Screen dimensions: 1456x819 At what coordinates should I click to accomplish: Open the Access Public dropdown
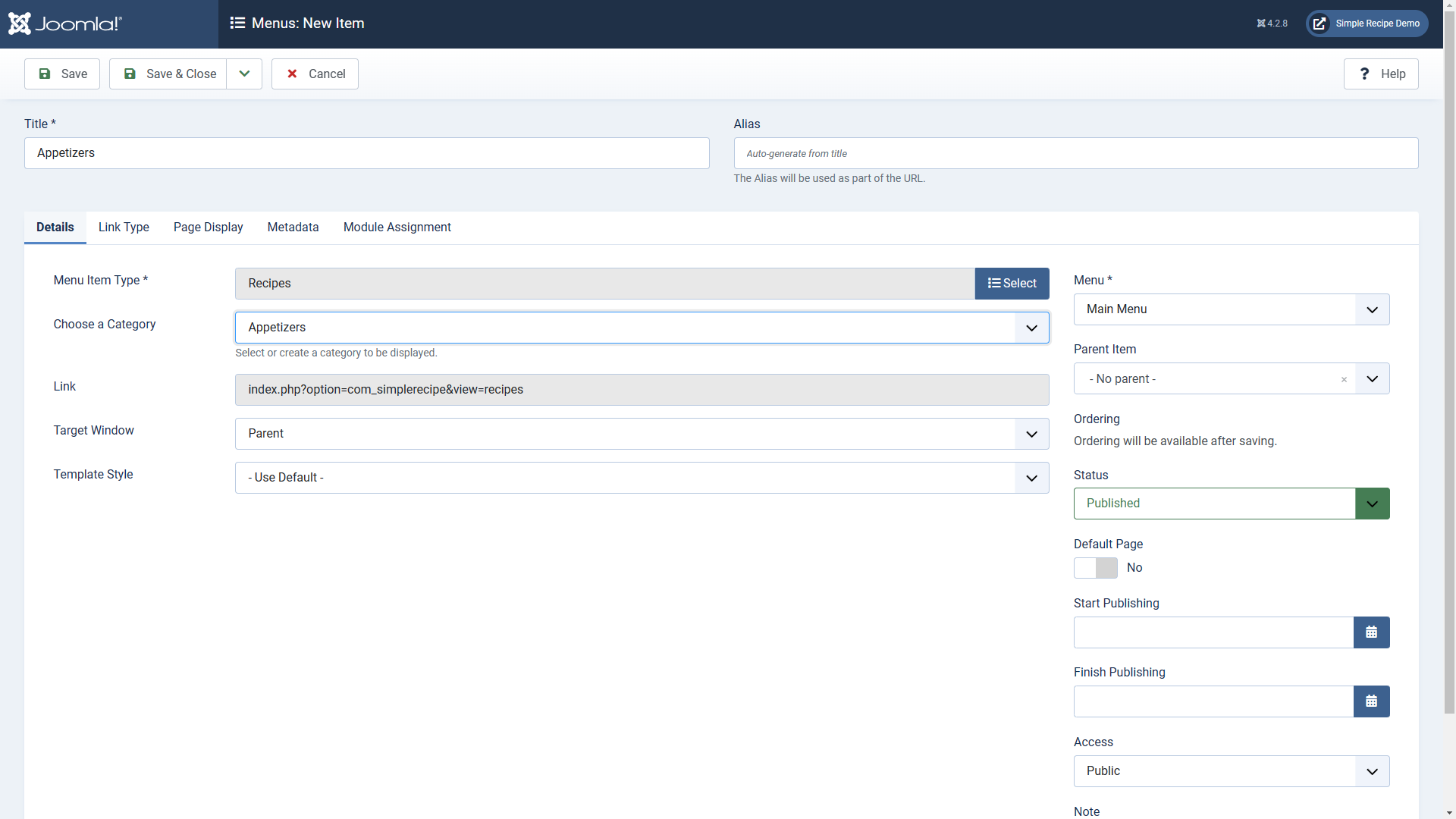(x=1231, y=771)
